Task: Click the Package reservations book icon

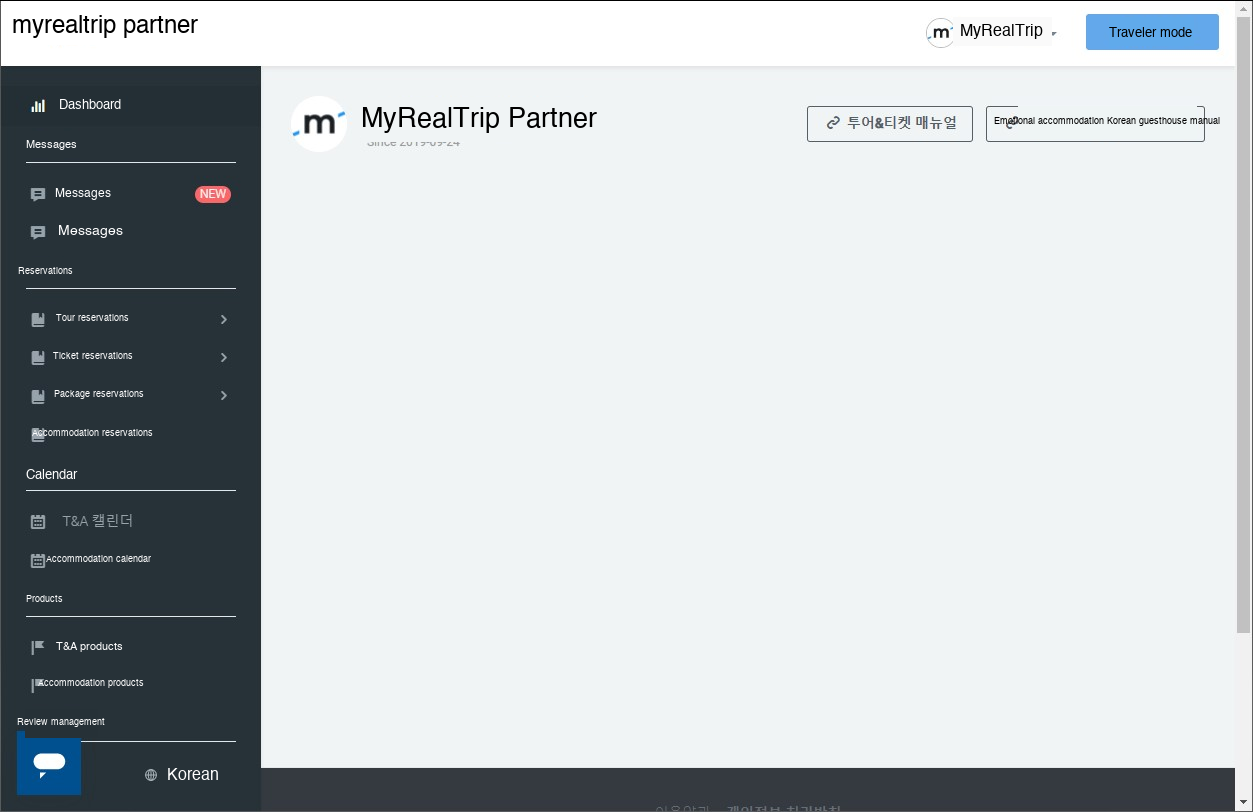Action: (38, 396)
